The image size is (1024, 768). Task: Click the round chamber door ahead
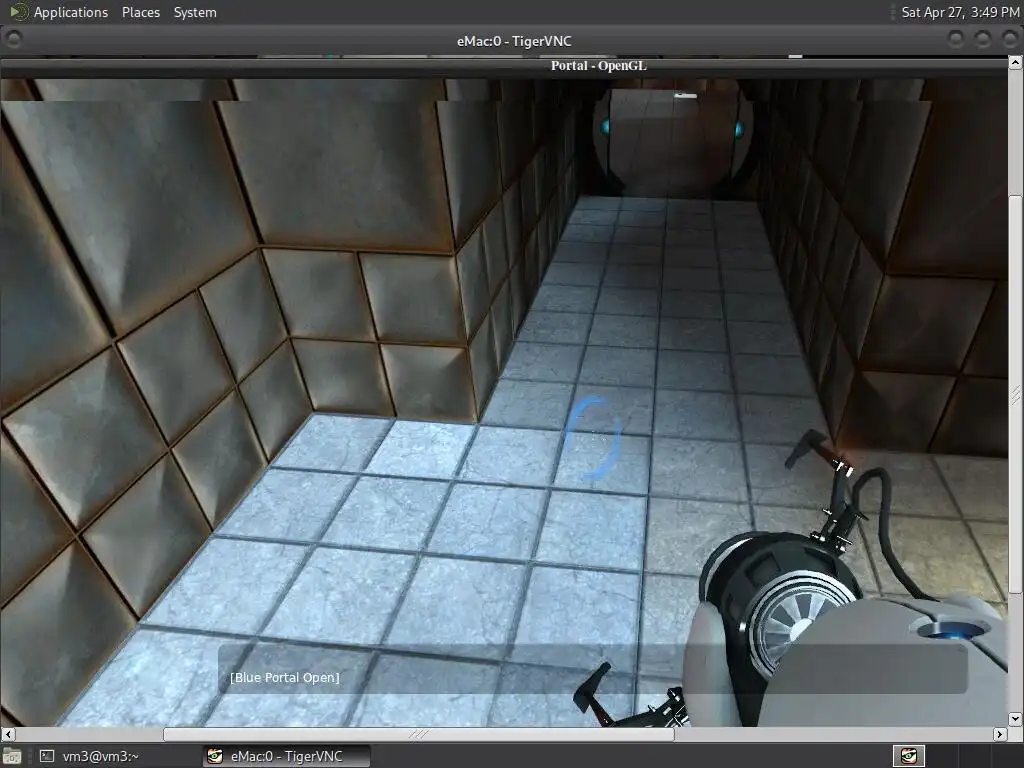pyautogui.click(x=673, y=142)
